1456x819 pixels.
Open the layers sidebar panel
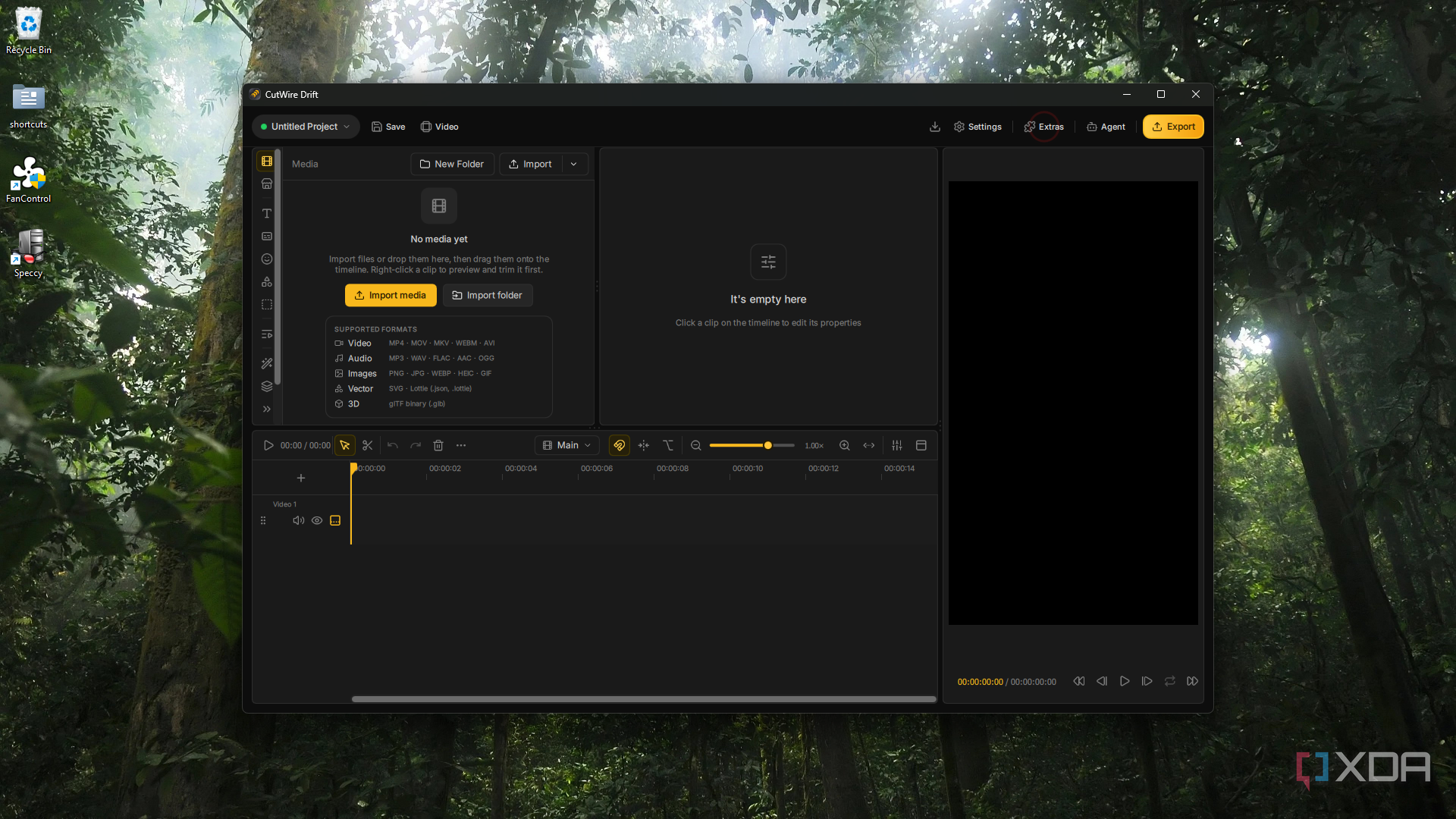click(x=267, y=386)
